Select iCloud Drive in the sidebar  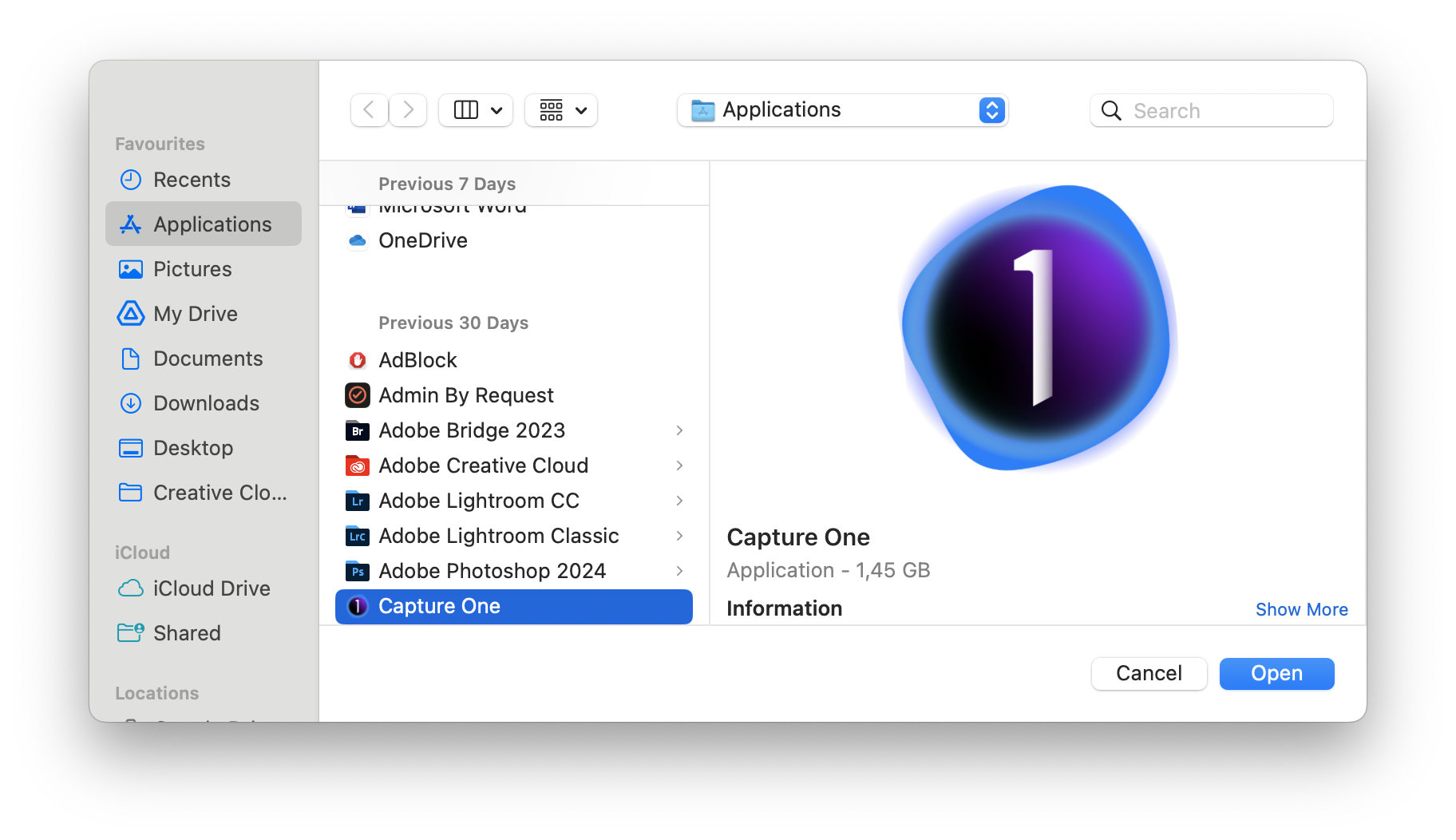(x=204, y=588)
